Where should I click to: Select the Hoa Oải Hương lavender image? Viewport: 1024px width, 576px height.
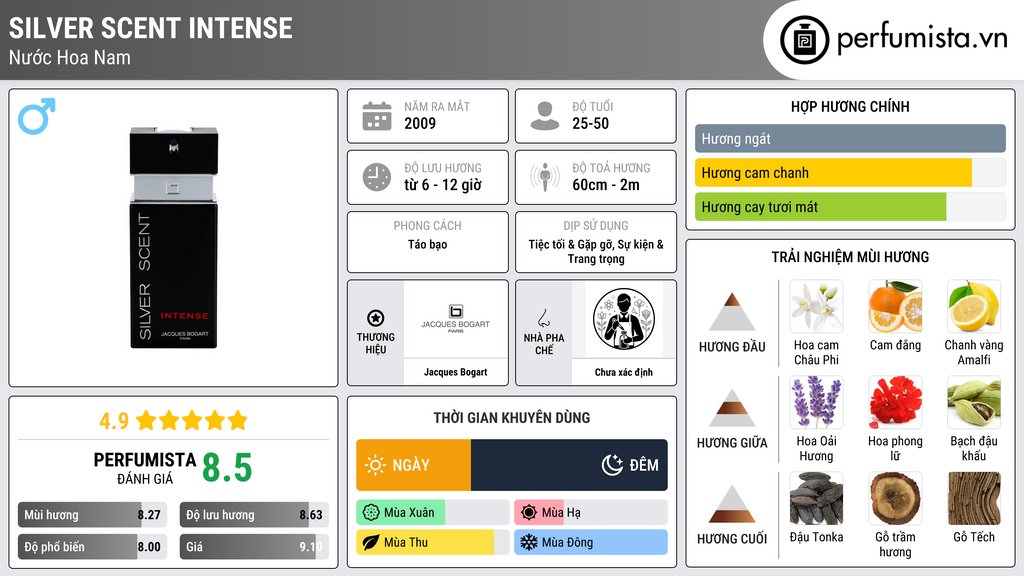tap(816, 402)
